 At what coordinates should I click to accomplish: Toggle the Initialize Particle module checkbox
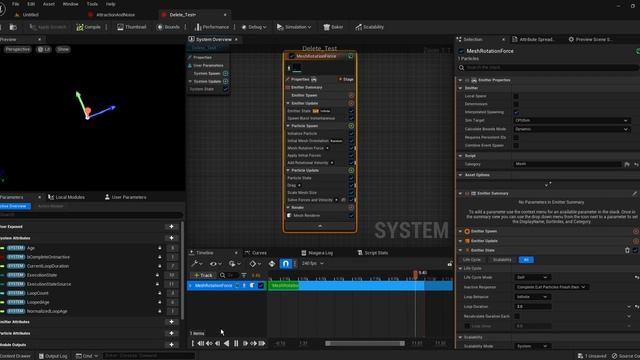pyautogui.click(x=351, y=133)
